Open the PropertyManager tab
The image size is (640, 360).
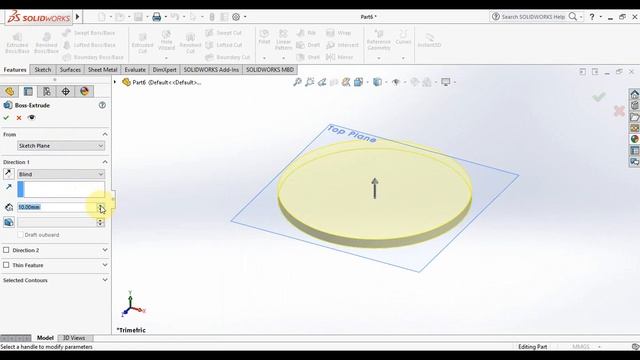pyautogui.click(x=28, y=91)
